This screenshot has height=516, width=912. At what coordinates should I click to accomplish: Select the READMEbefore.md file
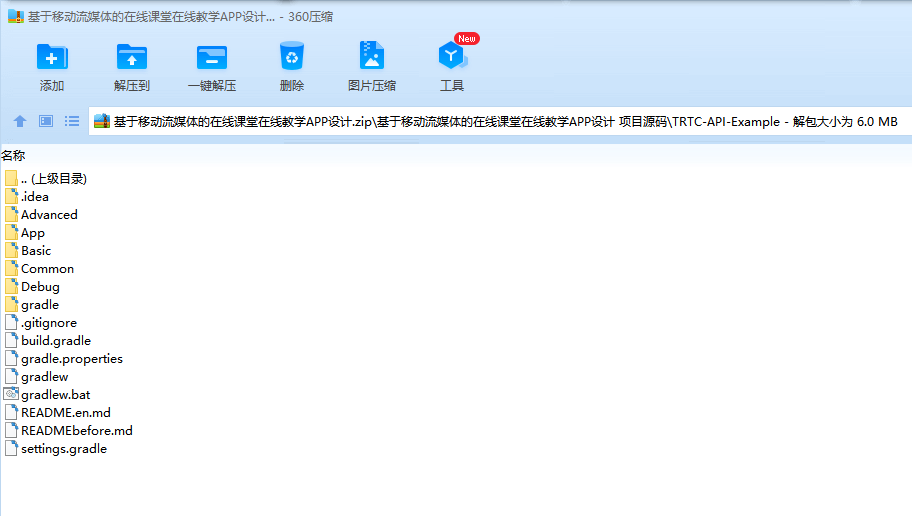coord(77,431)
